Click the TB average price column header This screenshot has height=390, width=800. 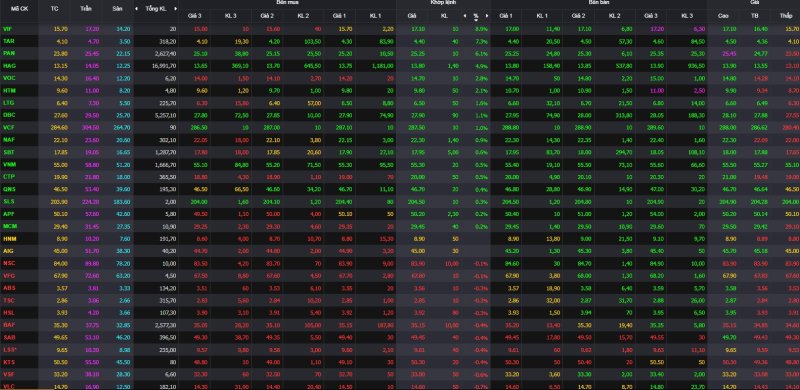click(755, 16)
